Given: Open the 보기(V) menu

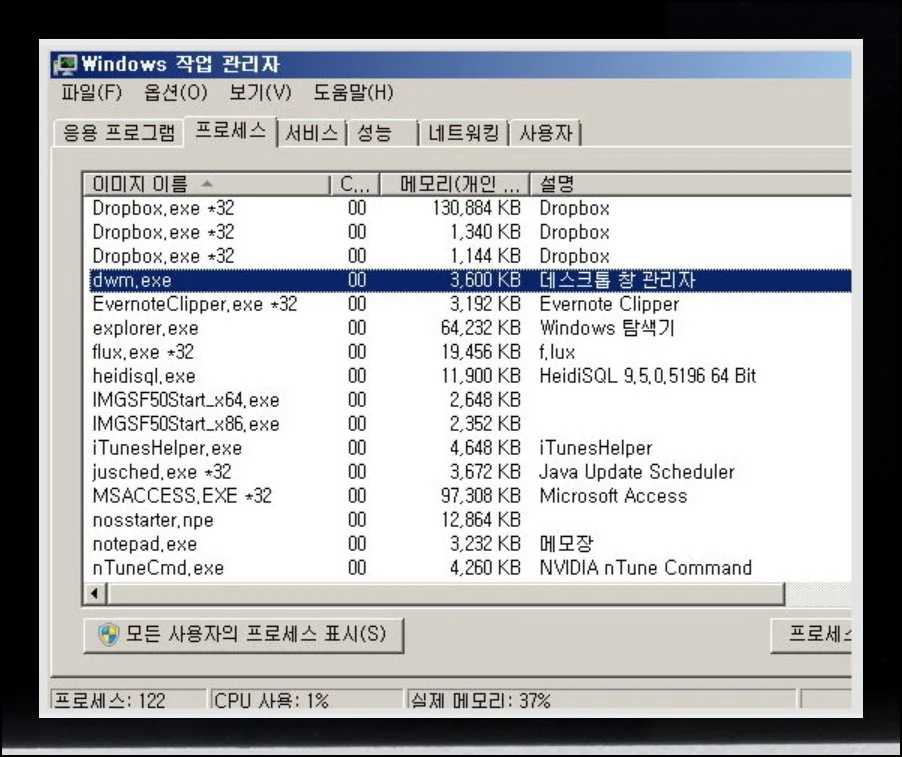Looking at the screenshot, I should coord(260,93).
